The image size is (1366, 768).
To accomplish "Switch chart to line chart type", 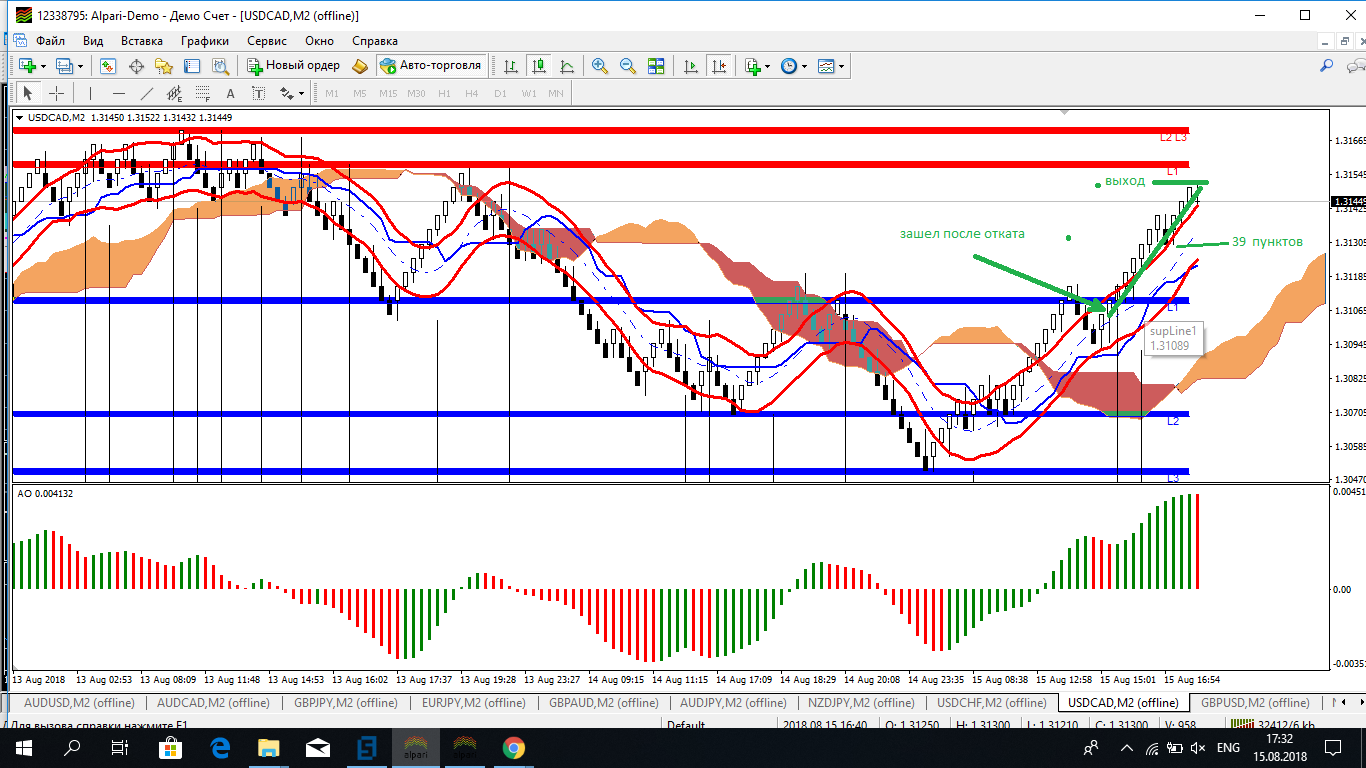I will coord(567,66).
